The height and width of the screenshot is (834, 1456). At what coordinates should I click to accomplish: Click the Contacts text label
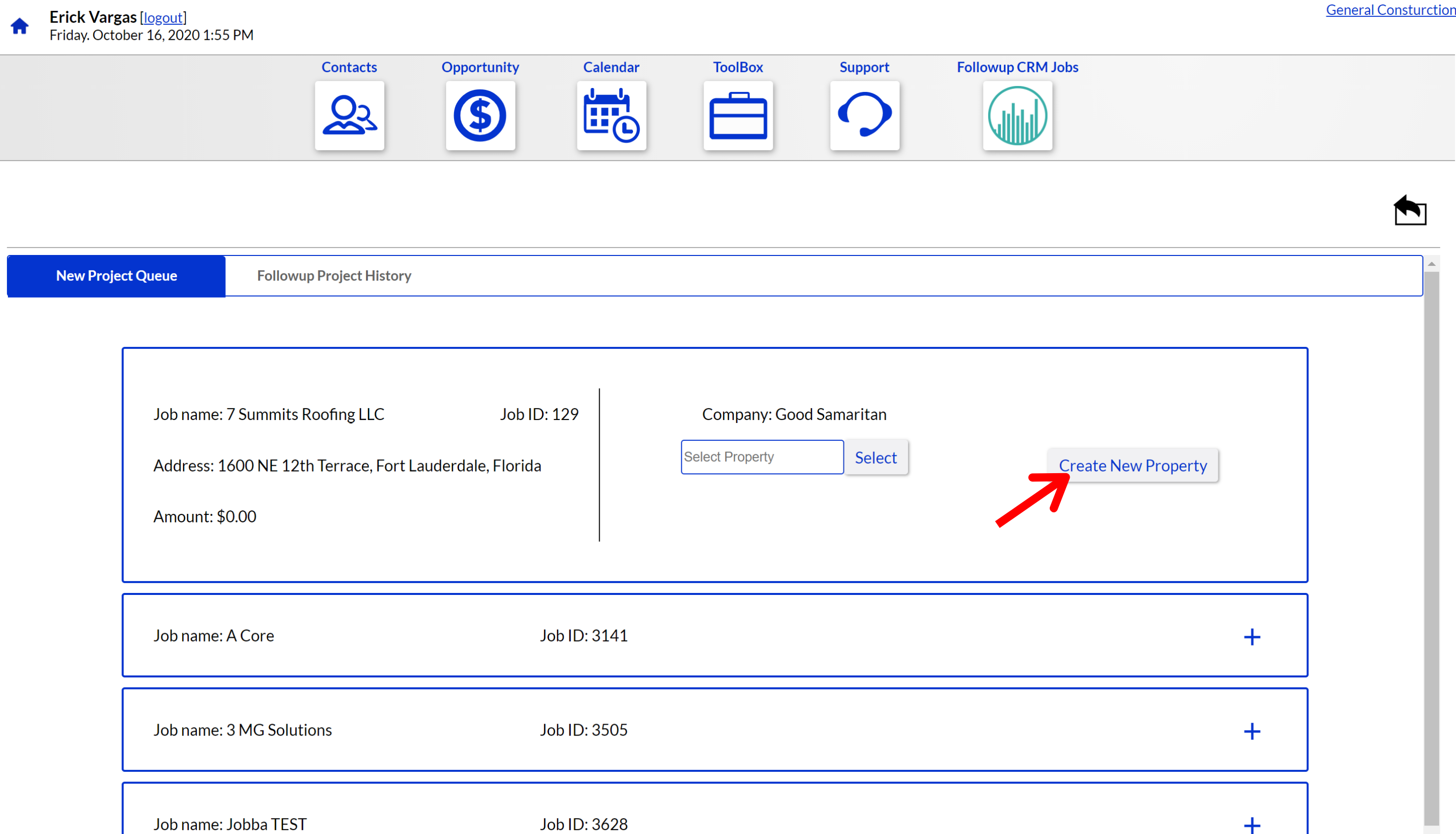point(349,67)
